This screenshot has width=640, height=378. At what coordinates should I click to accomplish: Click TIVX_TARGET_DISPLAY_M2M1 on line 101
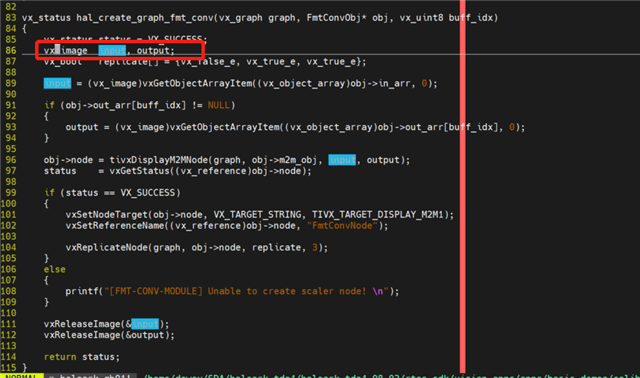[378, 215]
